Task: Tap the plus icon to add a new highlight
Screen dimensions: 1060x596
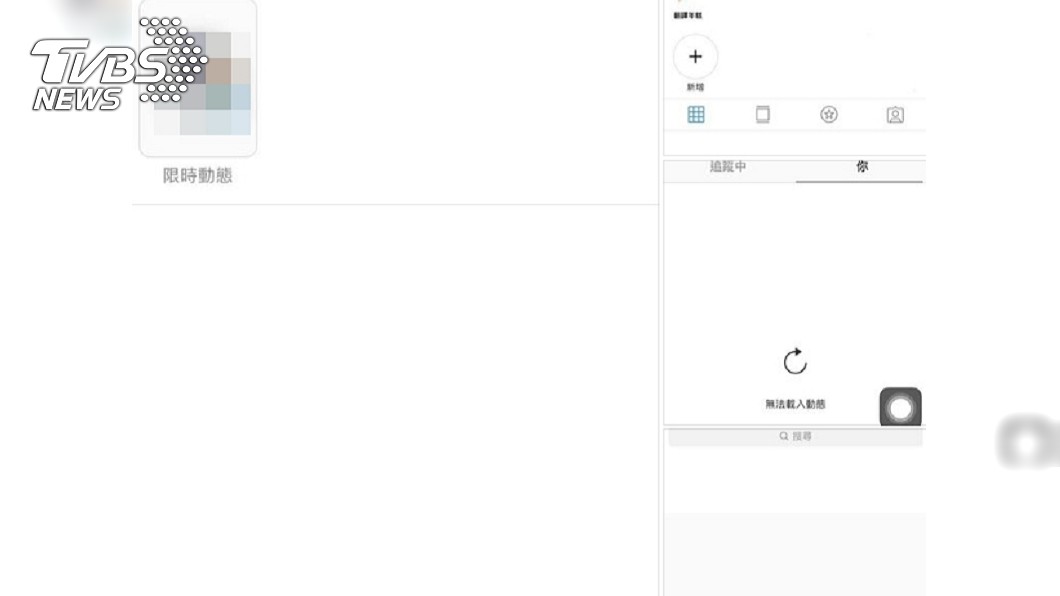Action: [695, 57]
